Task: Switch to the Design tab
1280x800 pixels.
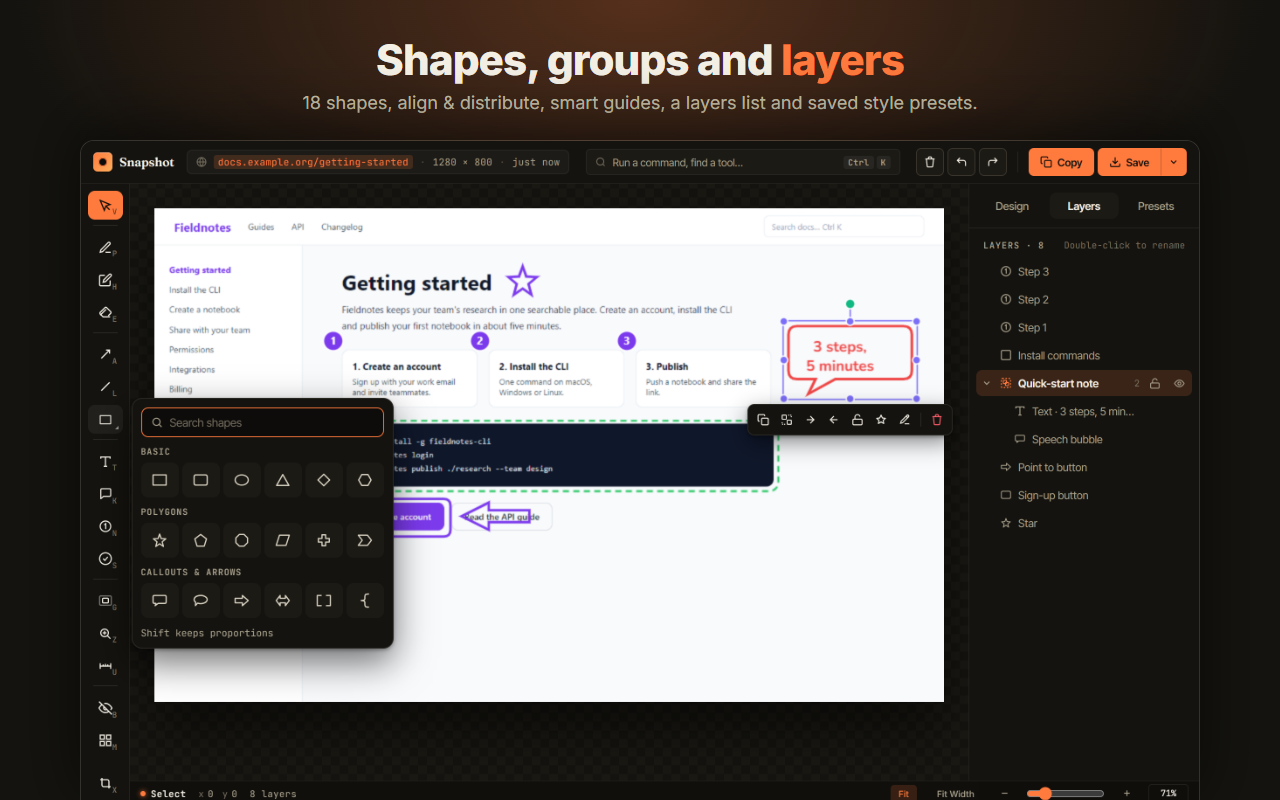Action: pos(1011,206)
